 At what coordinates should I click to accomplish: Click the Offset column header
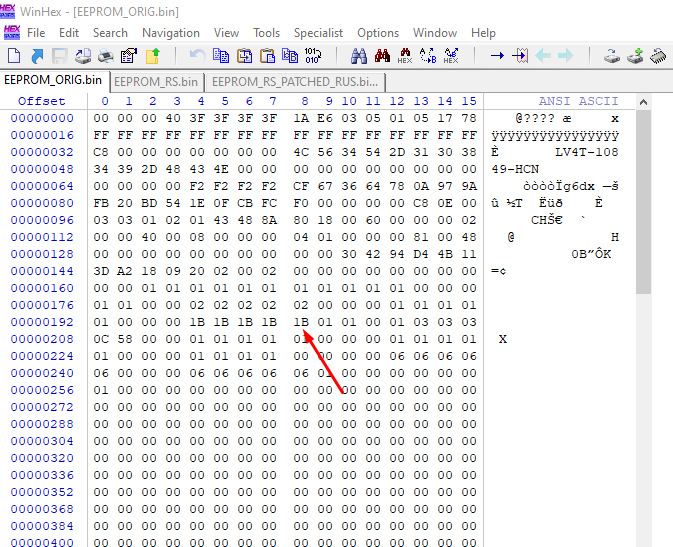pyautogui.click(x=42, y=101)
